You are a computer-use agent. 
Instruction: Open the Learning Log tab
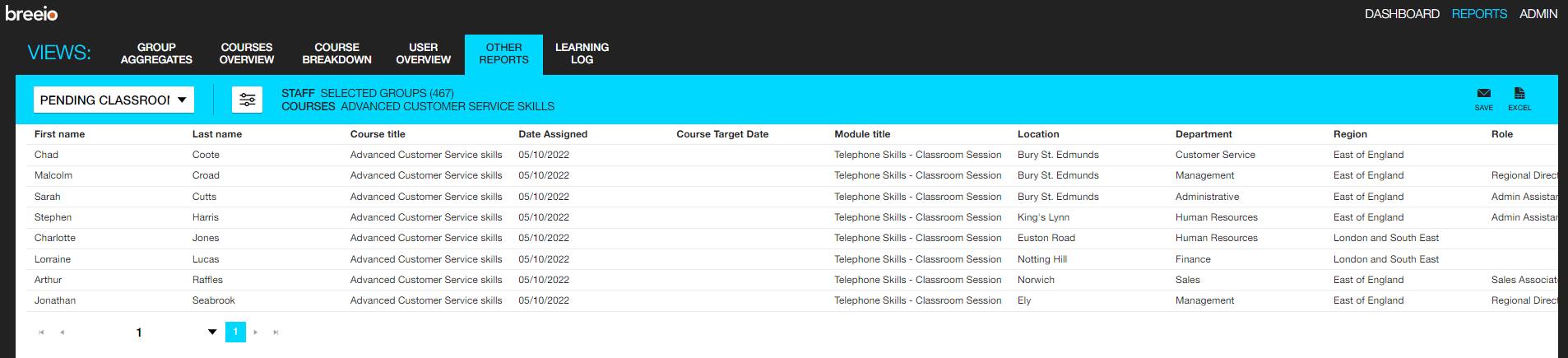pos(582,53)
